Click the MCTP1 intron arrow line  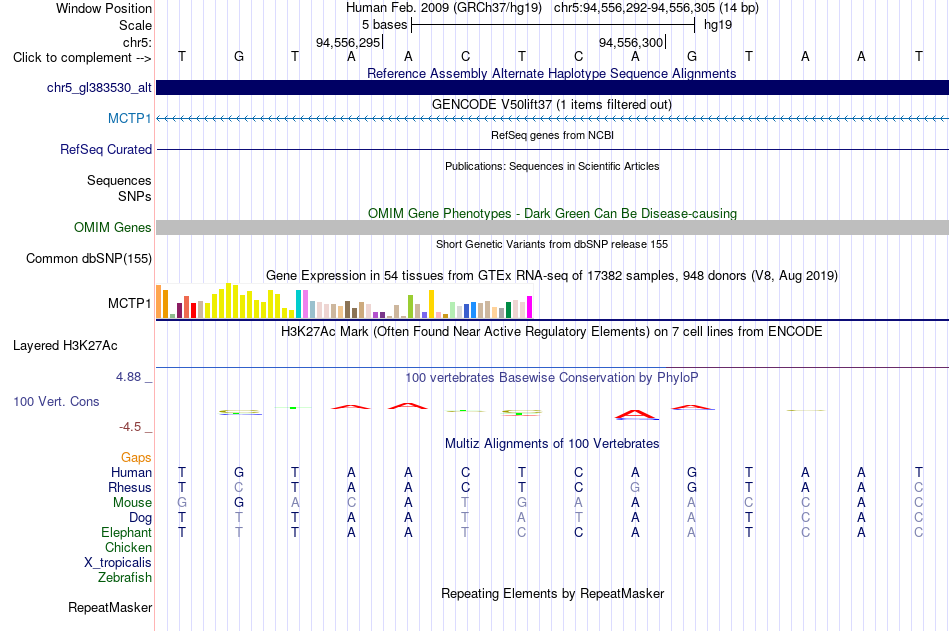click(x=552, y=118)
